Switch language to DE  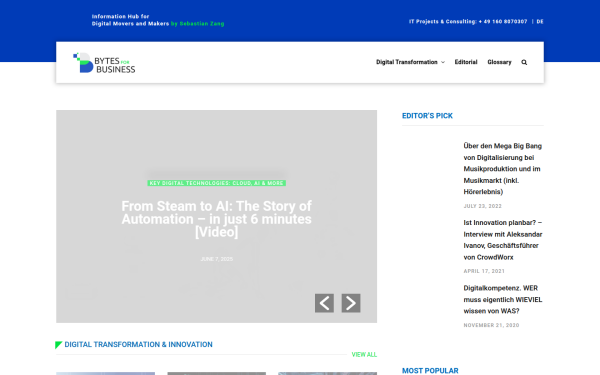coord(540,21)
